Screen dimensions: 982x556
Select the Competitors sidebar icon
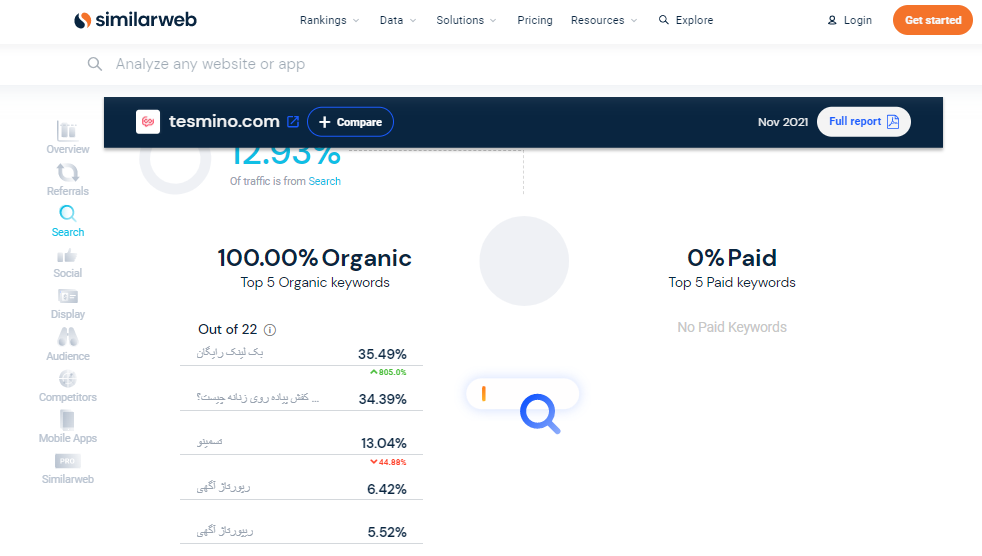click(68, 379)
